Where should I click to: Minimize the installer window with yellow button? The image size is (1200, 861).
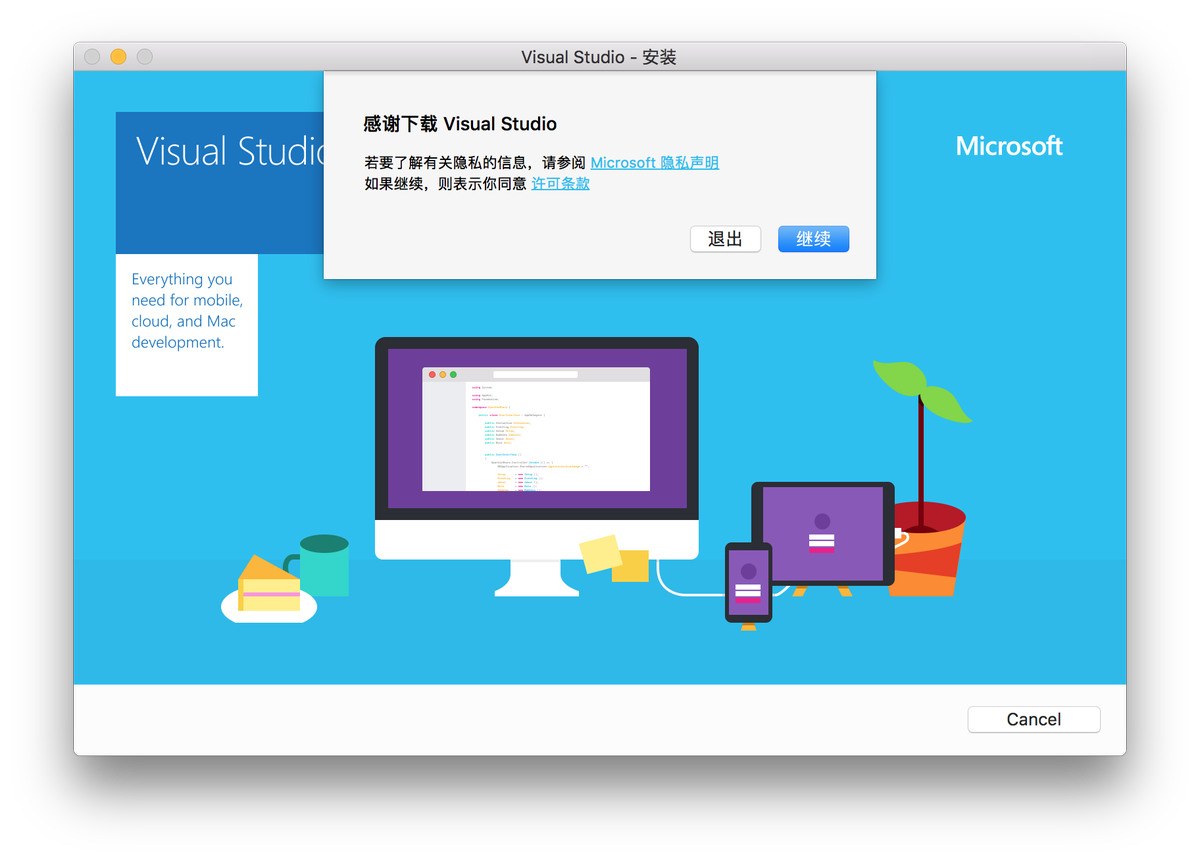click(x=118, y=57)
